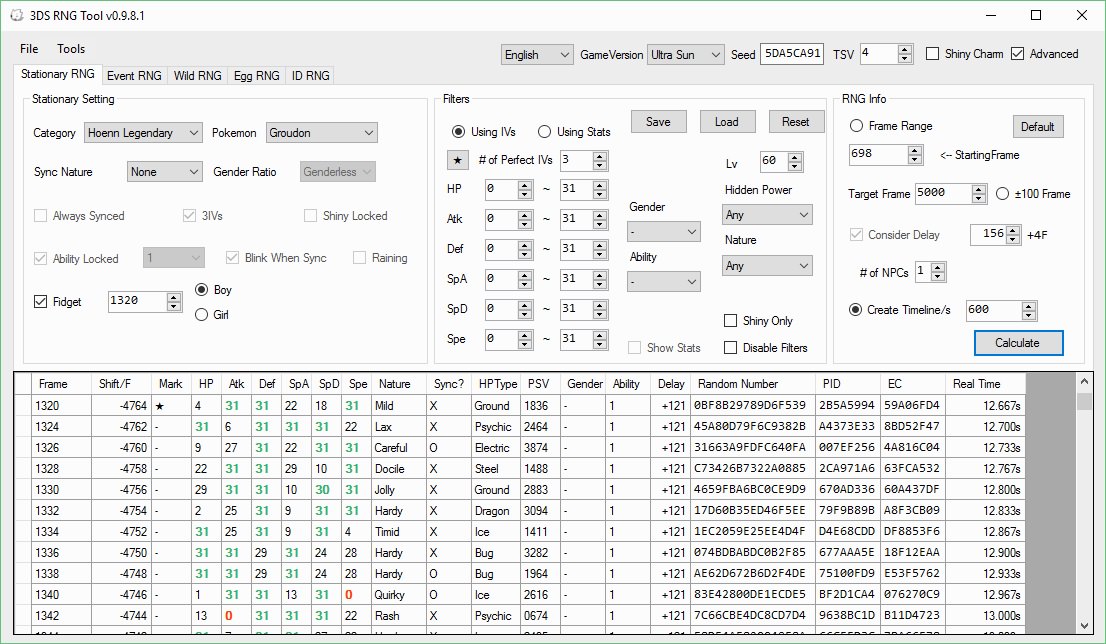The width and height of the screenshot is (1106, 644).
Task: Enable the Shiny Charm checkbox
Action: pos(932,54)
